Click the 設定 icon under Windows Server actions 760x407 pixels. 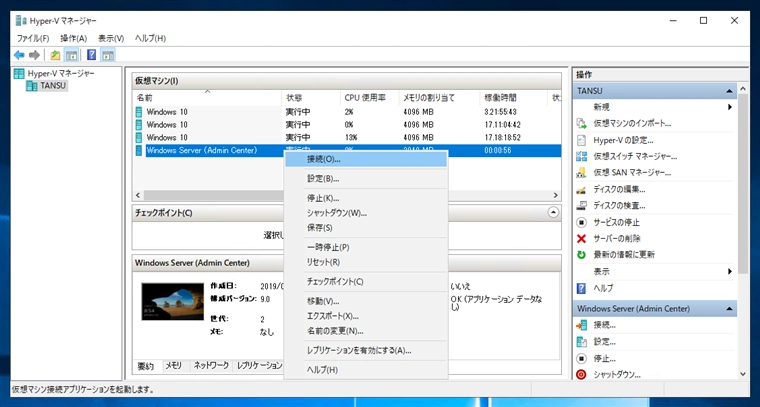click(581, 342)
